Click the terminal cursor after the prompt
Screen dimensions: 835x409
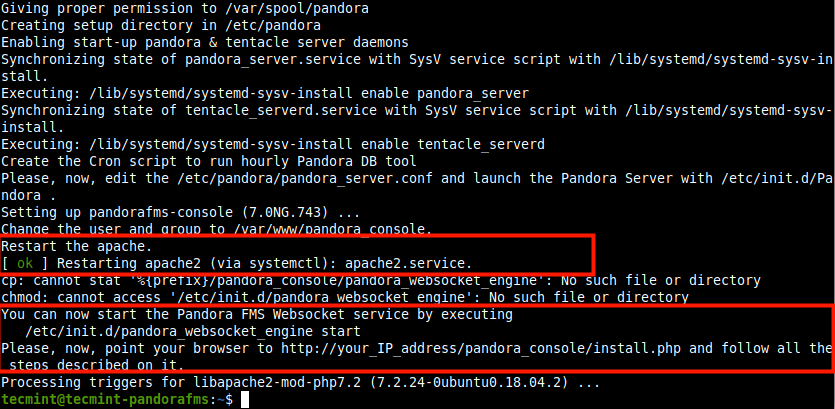tap(245, 400)
